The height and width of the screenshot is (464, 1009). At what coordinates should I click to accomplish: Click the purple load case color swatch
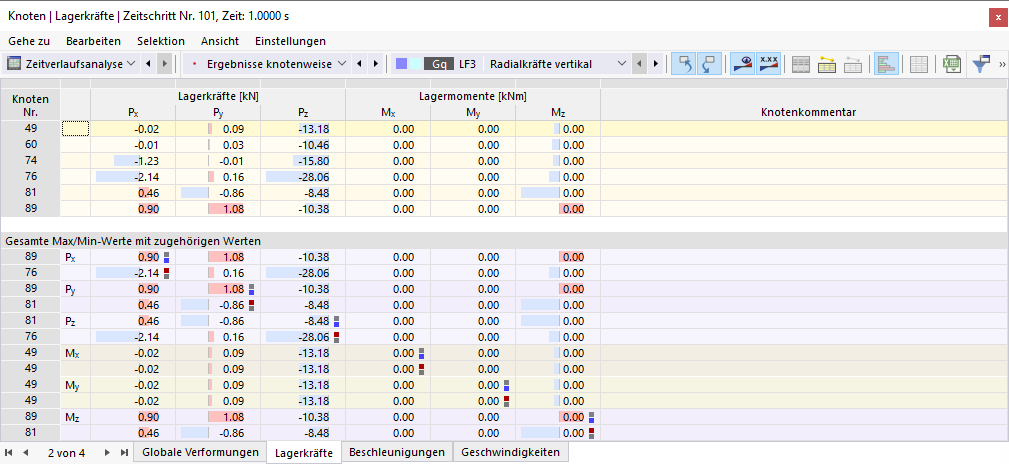tap(402, 64)
